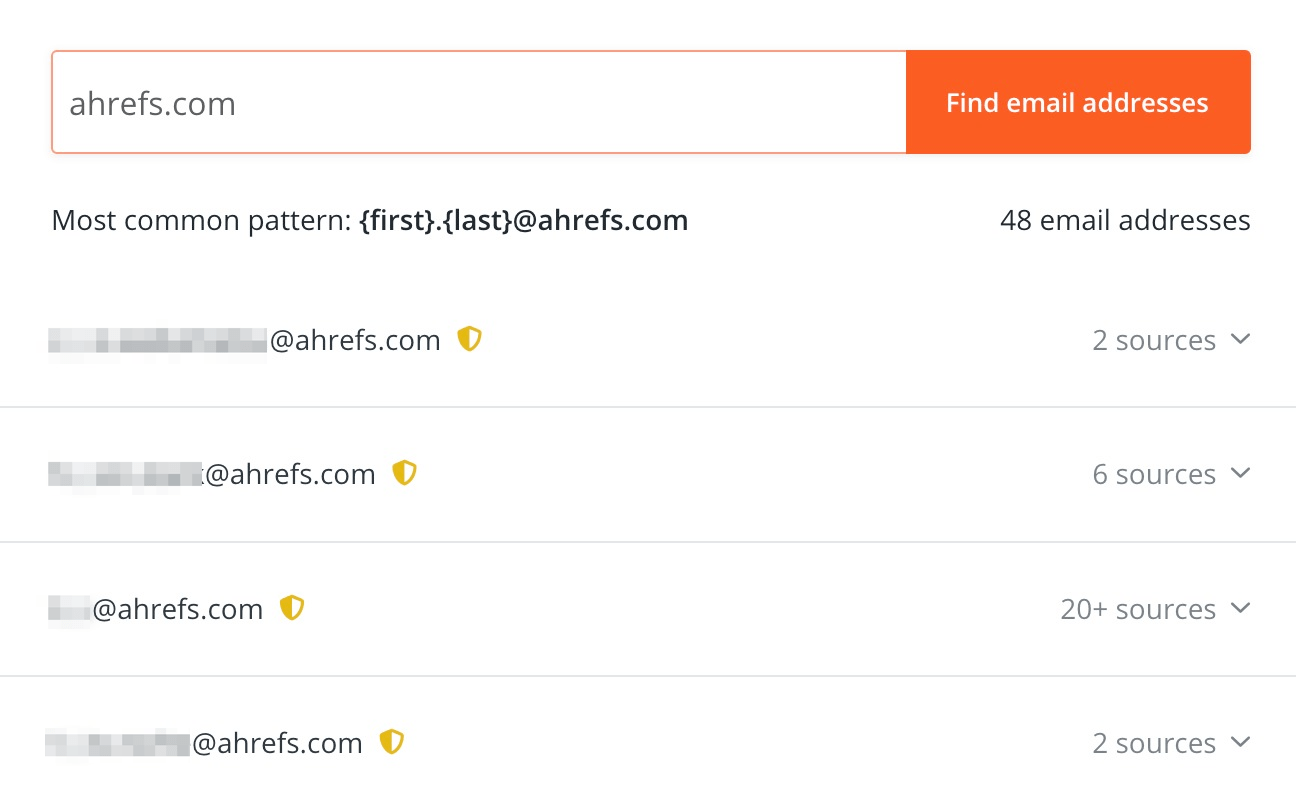Screen dimensions: 1296x790
Task: Click the 2 sources label on the top row
Action: (1154, 340)
